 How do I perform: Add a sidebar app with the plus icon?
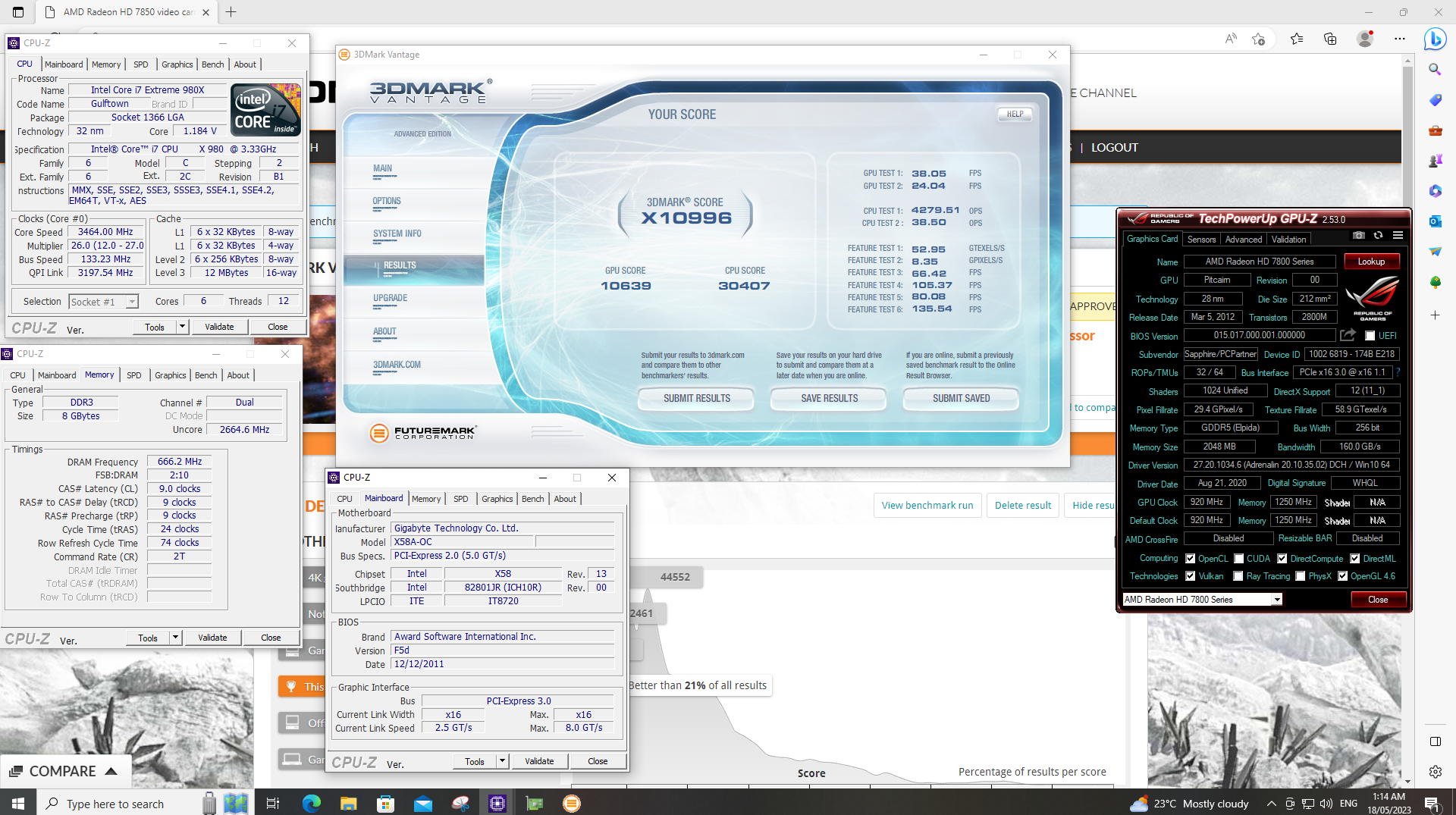pyautogui.click(x=1435, y=315)
